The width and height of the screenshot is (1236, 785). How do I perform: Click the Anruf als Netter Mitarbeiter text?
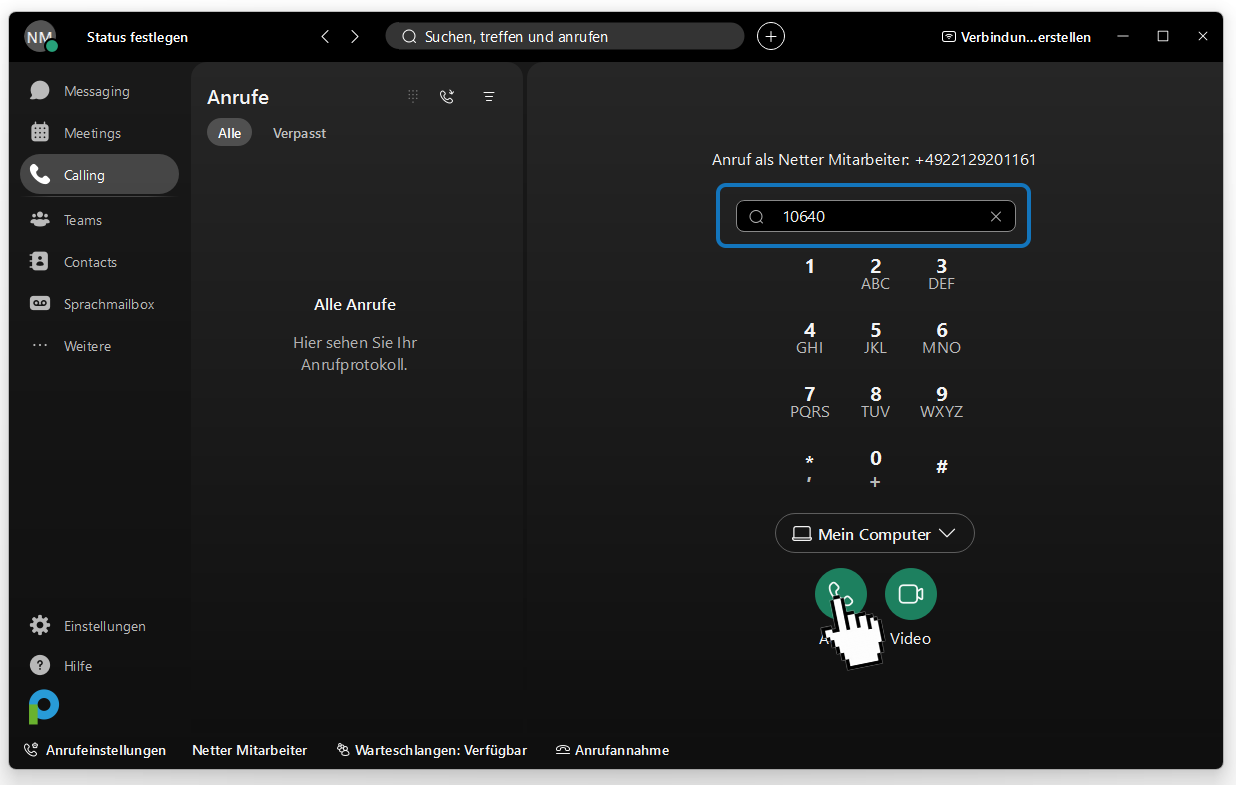pyautogui.click(x=875, y=160)
